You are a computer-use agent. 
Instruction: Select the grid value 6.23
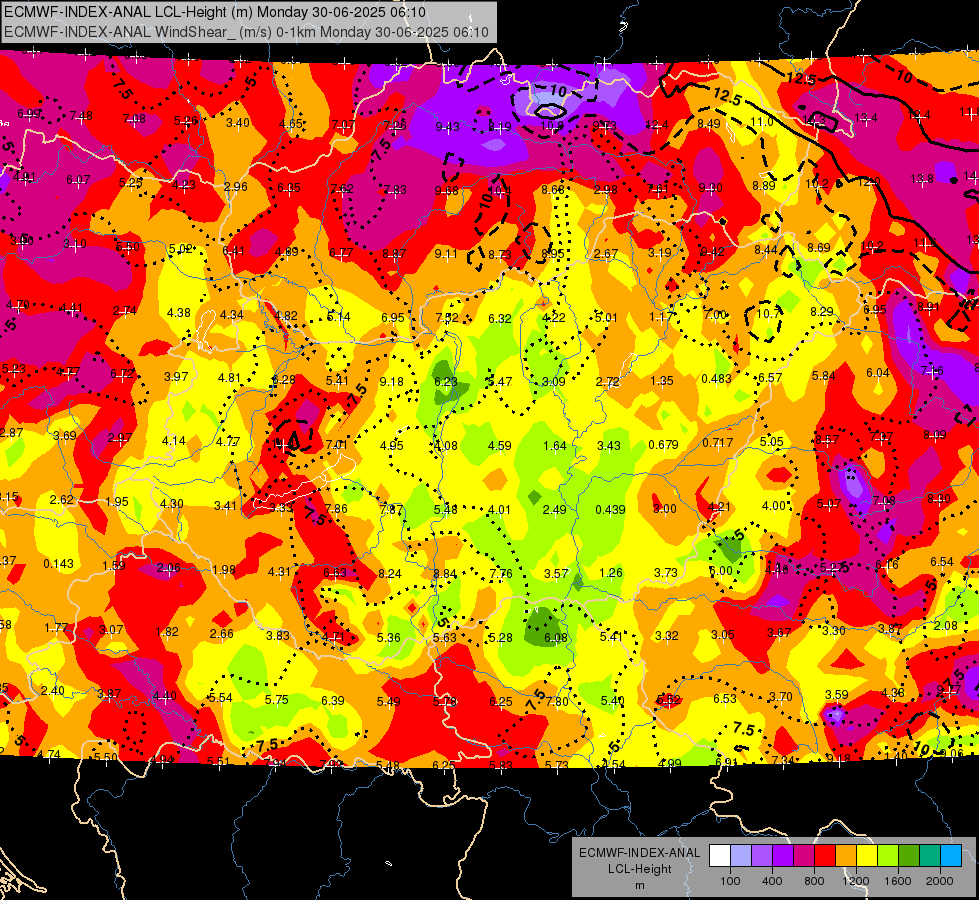coord(446,382)
